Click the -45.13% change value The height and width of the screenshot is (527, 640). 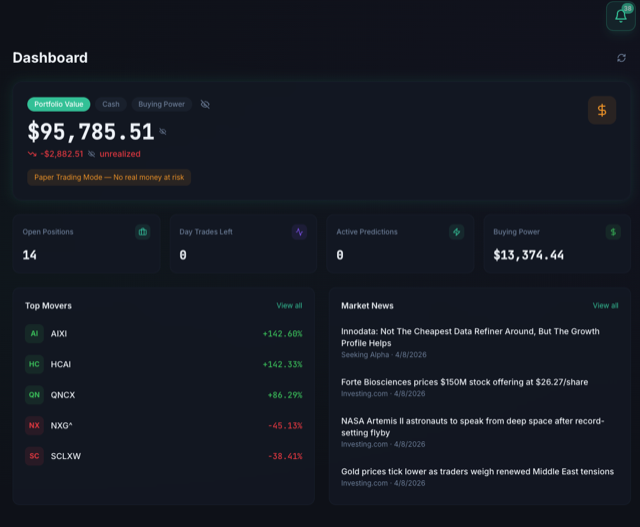coord(285,425)
